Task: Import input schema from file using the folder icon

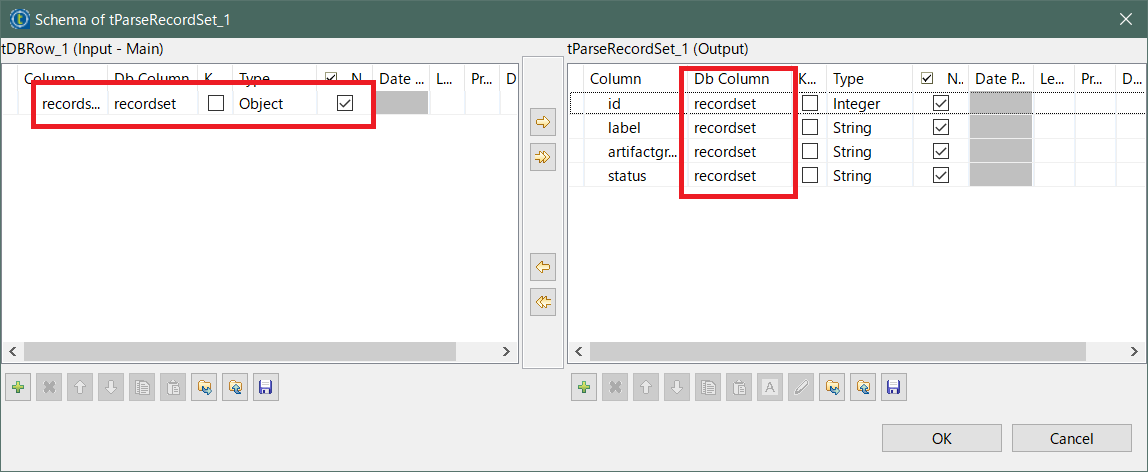Action: (205, 388)
